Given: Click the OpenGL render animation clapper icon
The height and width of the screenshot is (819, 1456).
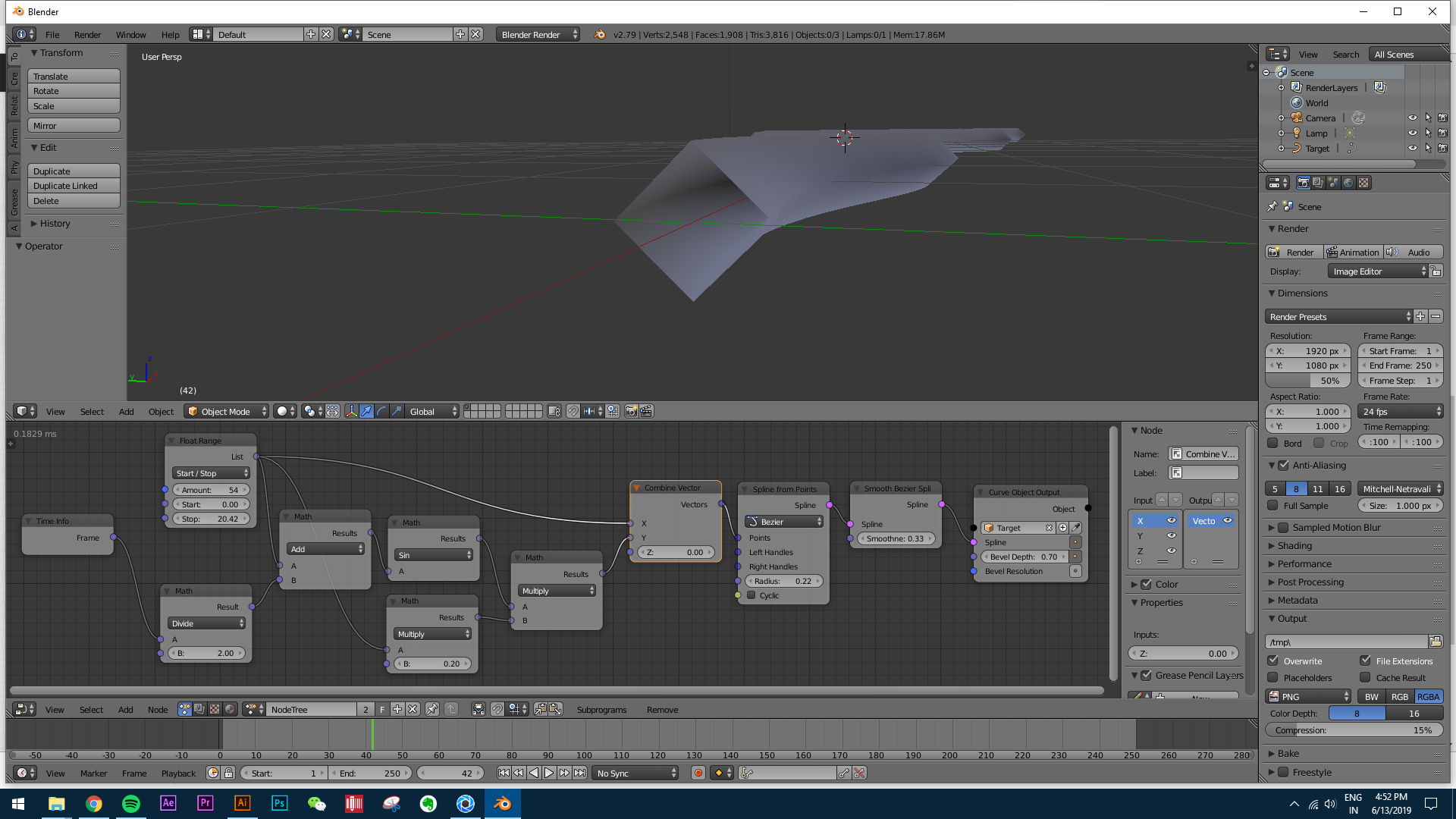Looking at the screenshot, I should tap(646, 411).
